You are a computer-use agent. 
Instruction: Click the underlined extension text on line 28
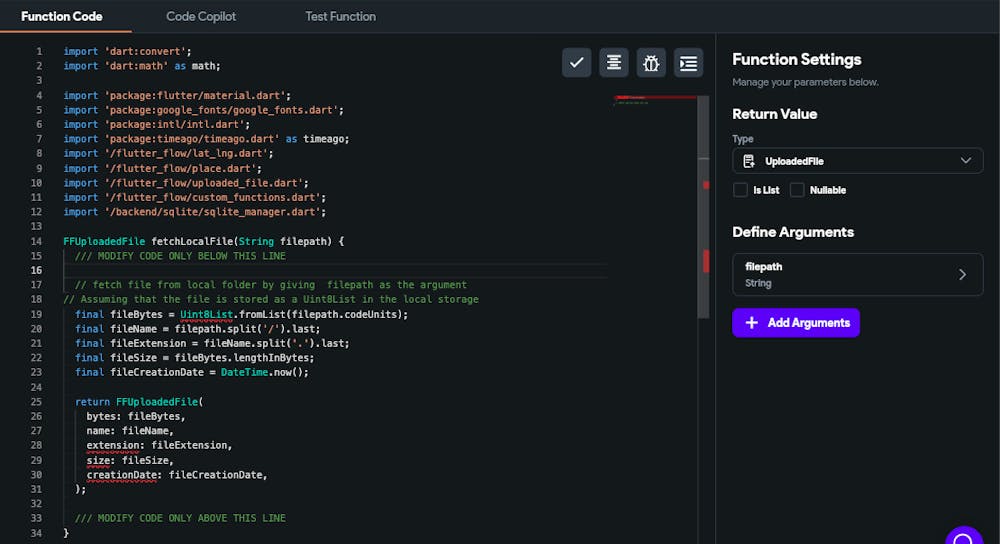pos(113,446)
